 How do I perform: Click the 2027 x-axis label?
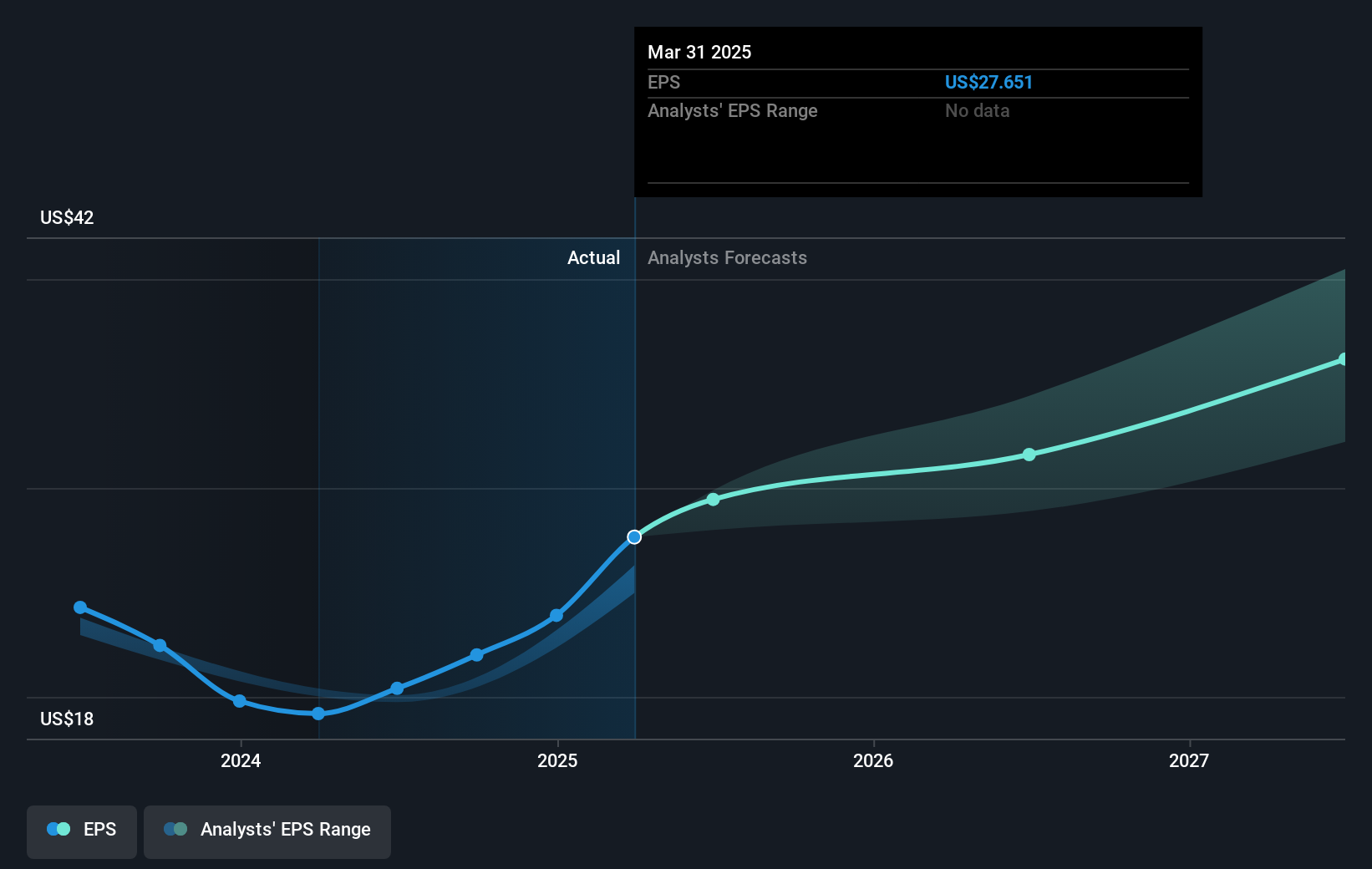coord(1189,760)
